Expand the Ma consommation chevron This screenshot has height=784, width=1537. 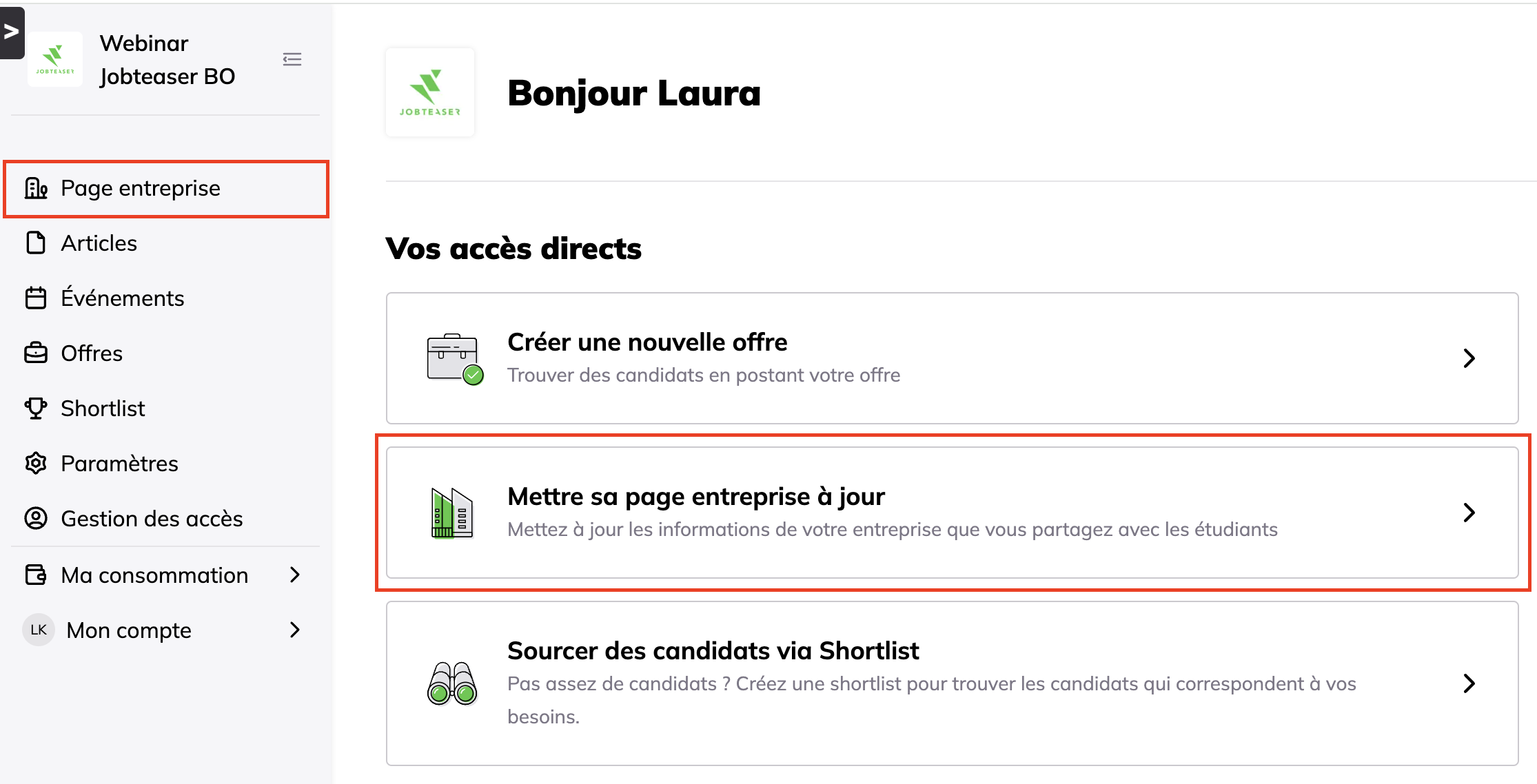[x=295, y=575]
